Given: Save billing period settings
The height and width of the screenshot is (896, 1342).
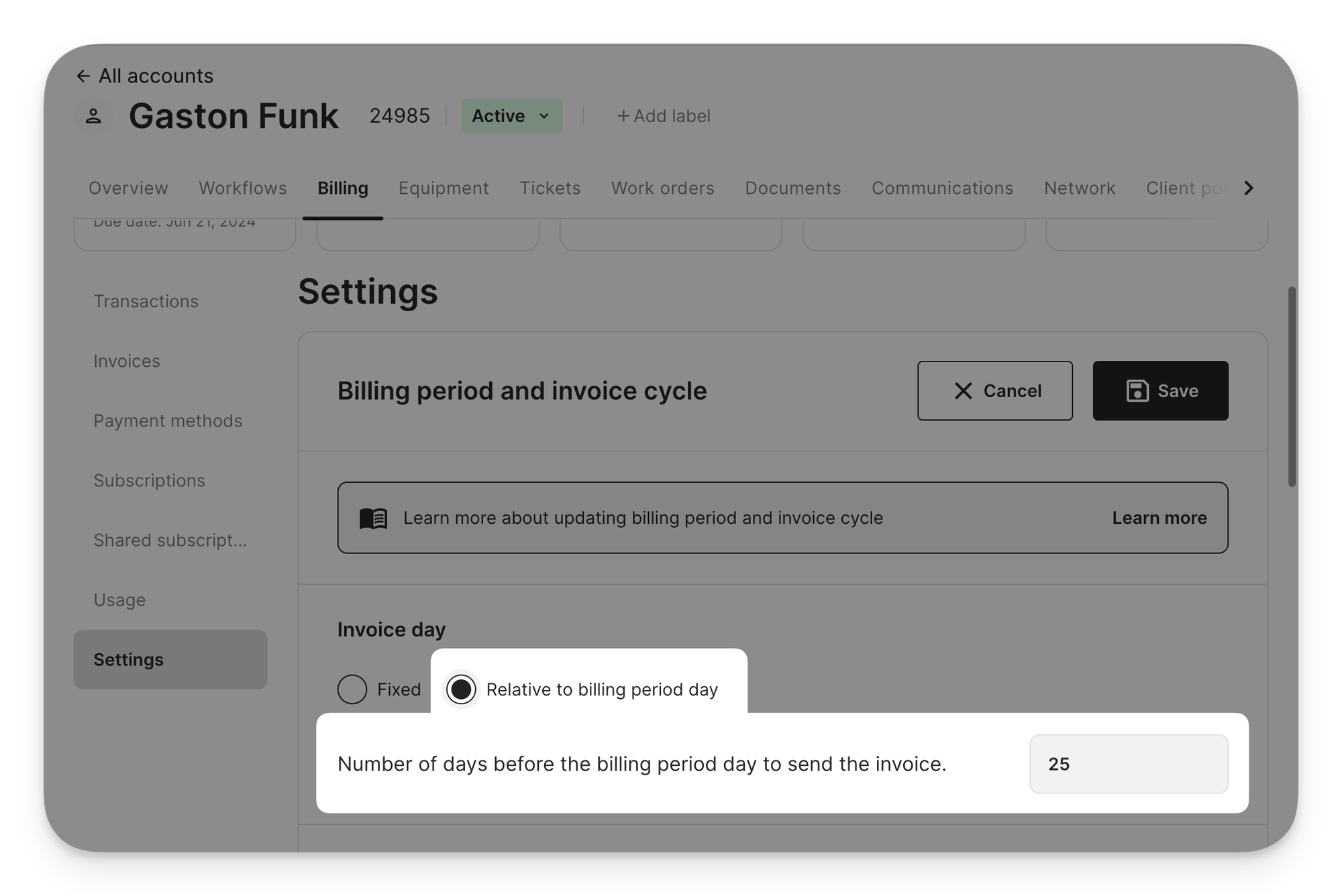Looking at the screenshot, I should pyautogui.click(x=1160, y=391).
